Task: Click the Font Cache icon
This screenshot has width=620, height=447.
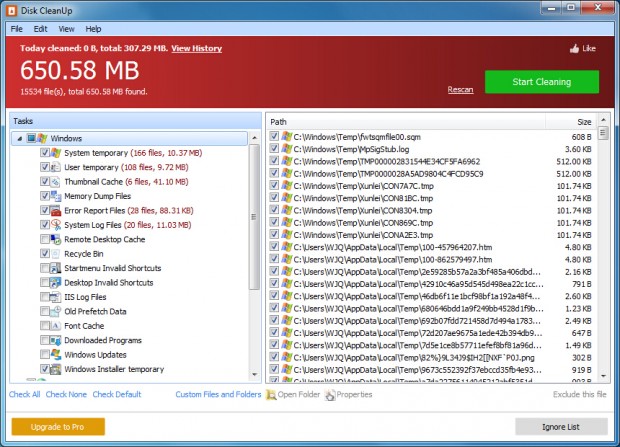Action: [x=56, y=326]
